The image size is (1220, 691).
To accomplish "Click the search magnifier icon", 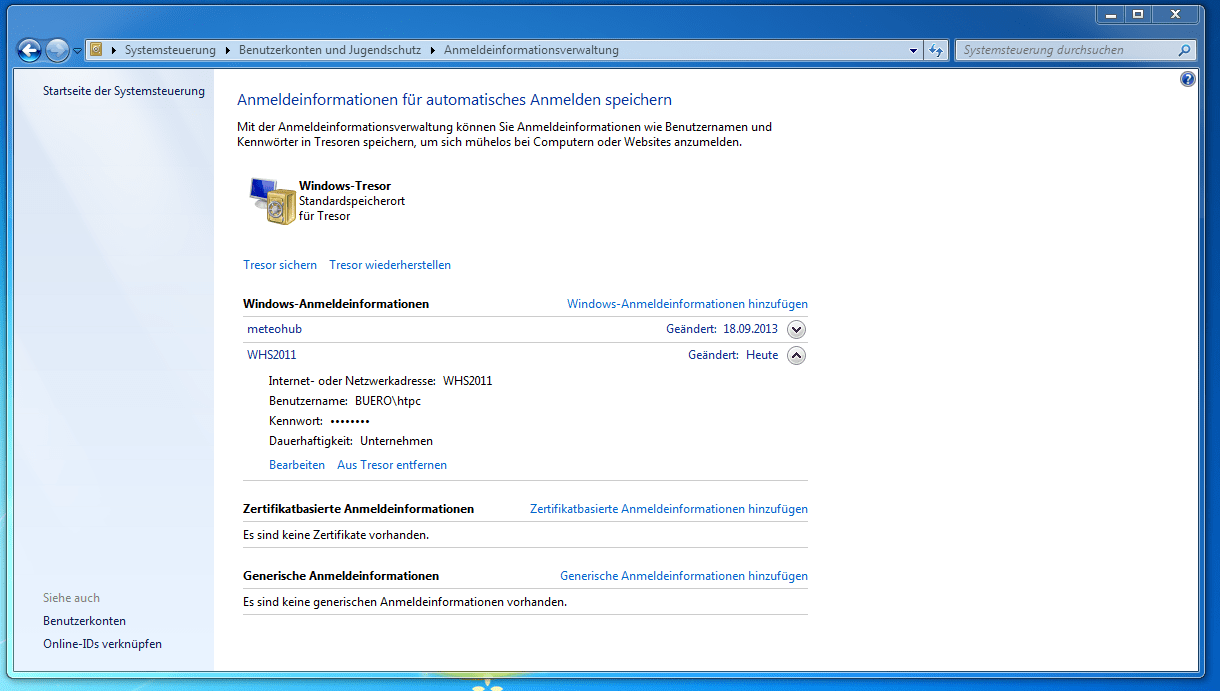I will coord(1185,50).
